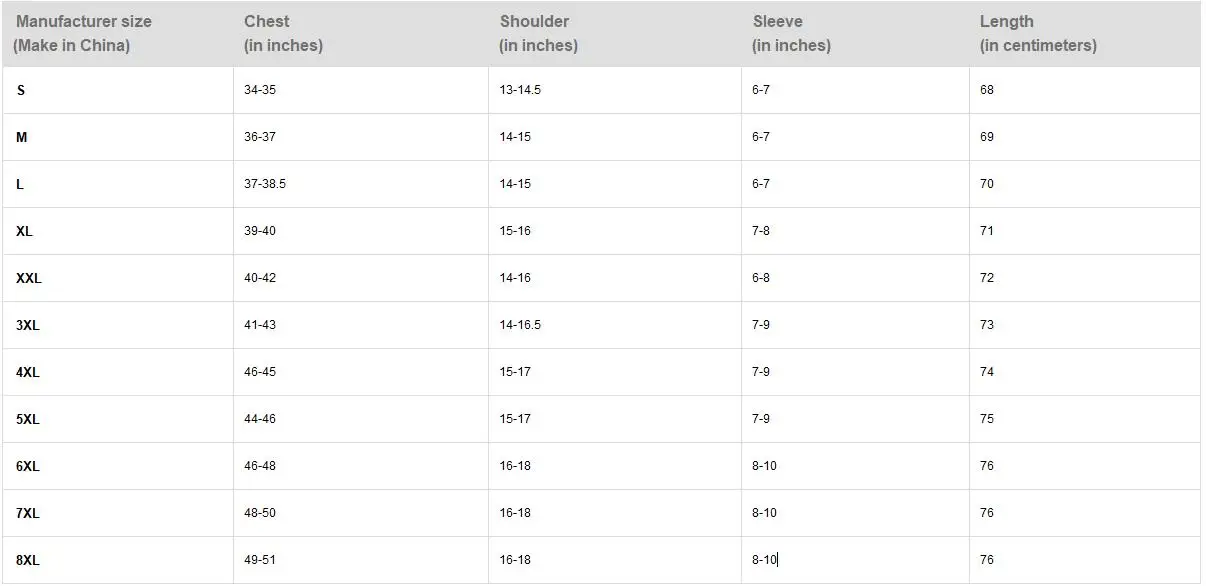Select chest value 49-51 in 8XL row
Viewport: 1206px width, 586px height.
click(361, 560)
